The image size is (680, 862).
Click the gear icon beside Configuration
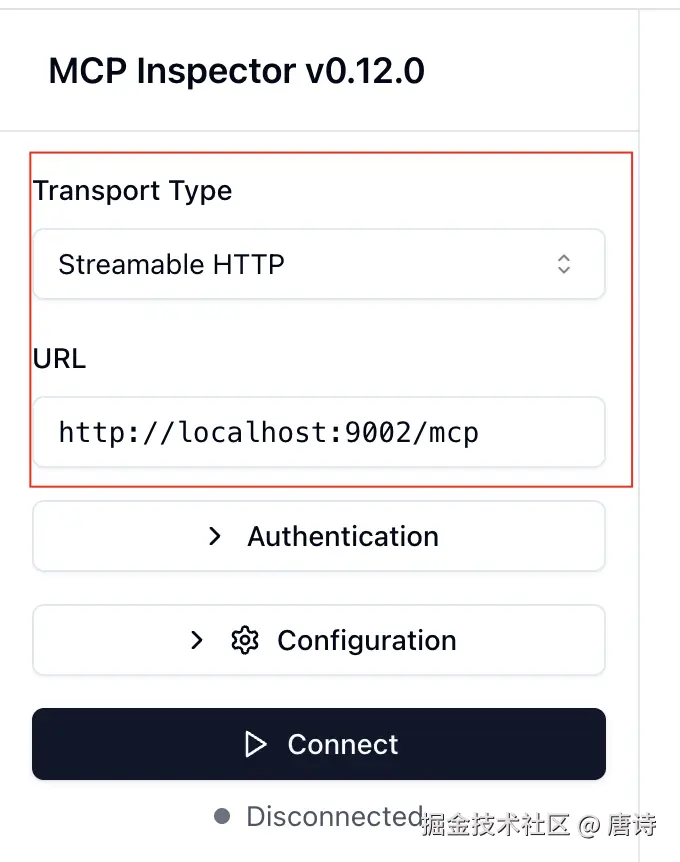pos(244,640)
